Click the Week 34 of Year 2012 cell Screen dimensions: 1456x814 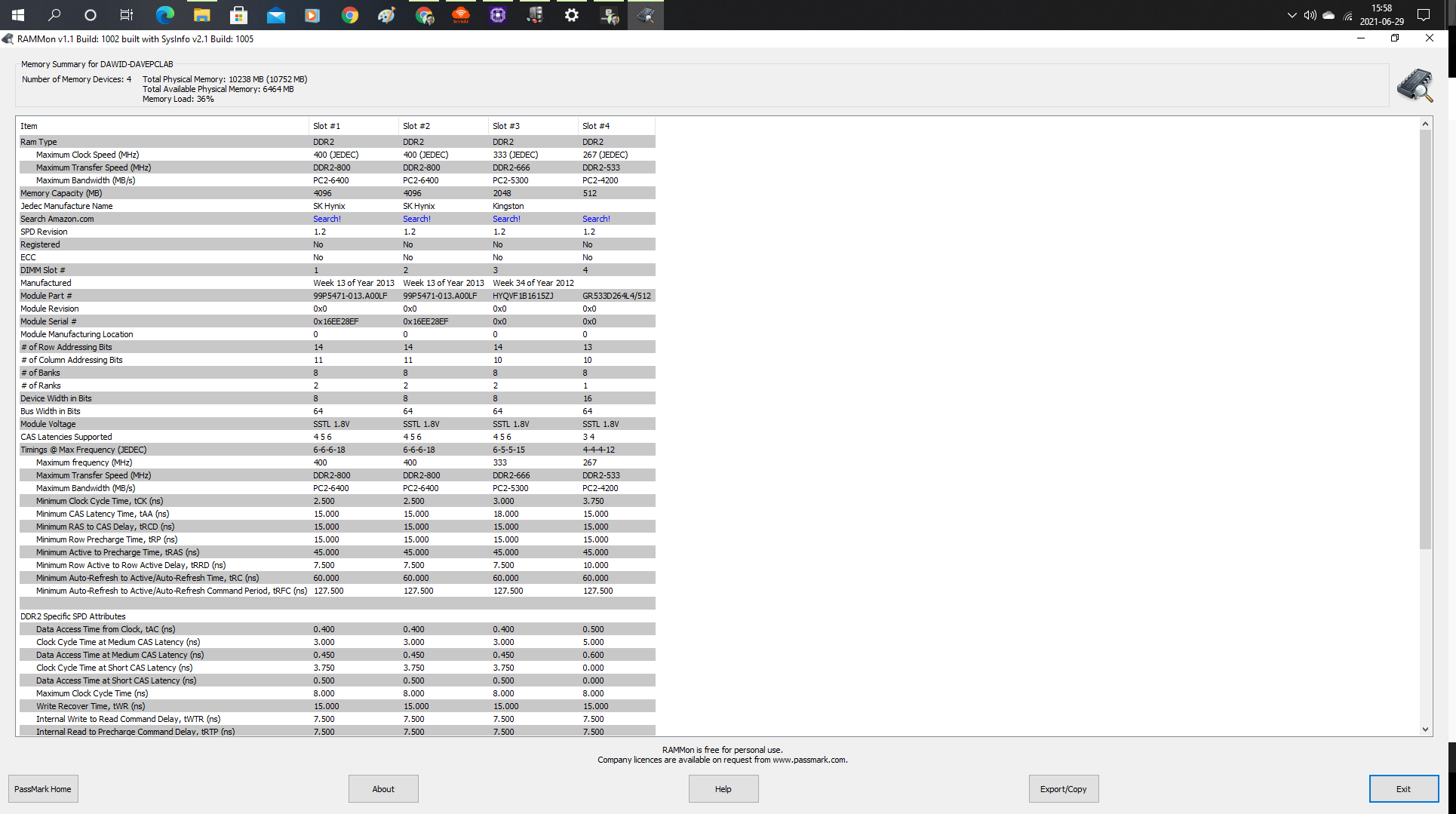tap(533, 283)
